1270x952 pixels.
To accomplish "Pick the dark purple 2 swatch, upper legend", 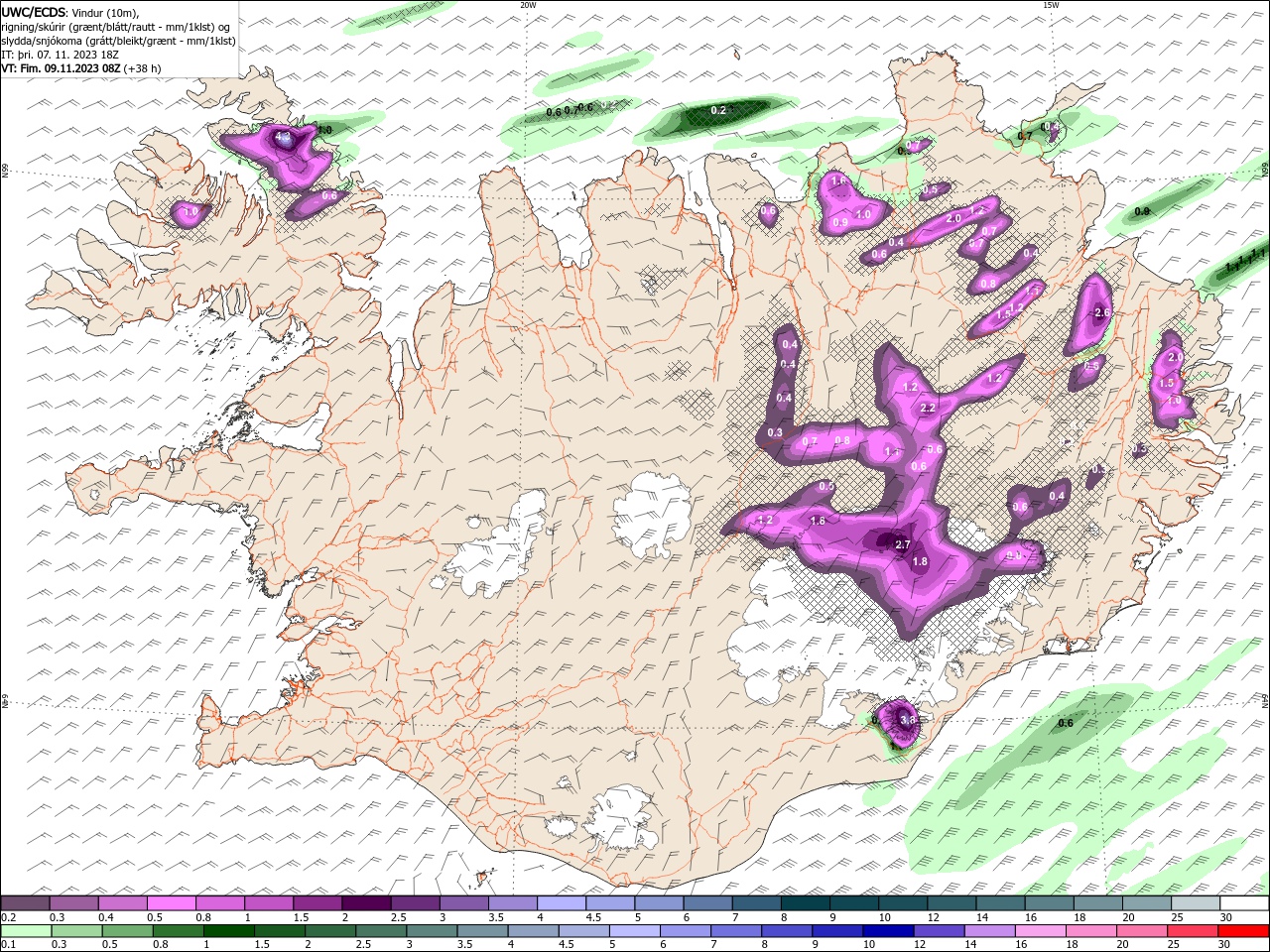I will [x=365, y=903].
